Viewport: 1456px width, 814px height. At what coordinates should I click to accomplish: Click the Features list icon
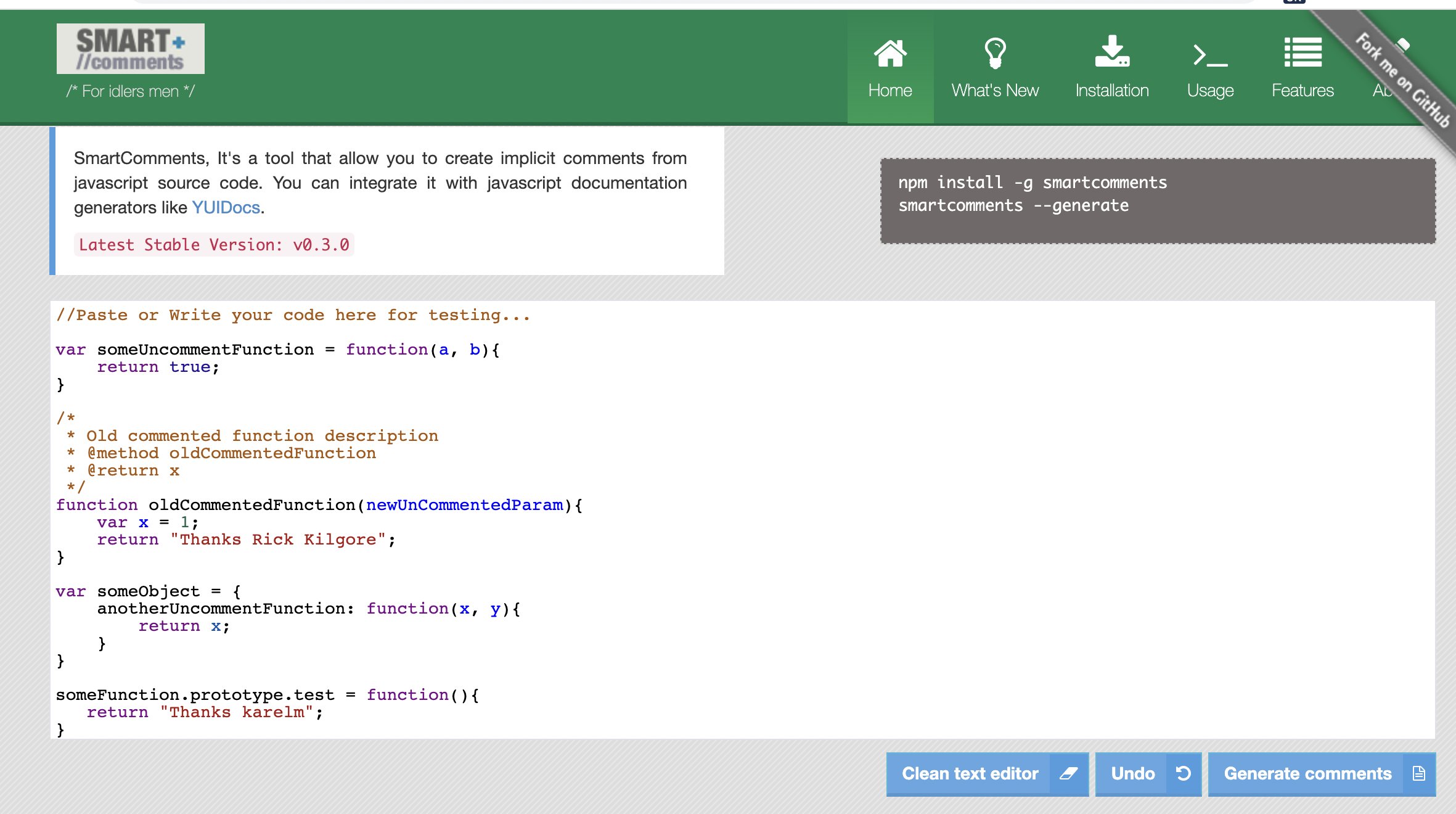(1303, 52)
